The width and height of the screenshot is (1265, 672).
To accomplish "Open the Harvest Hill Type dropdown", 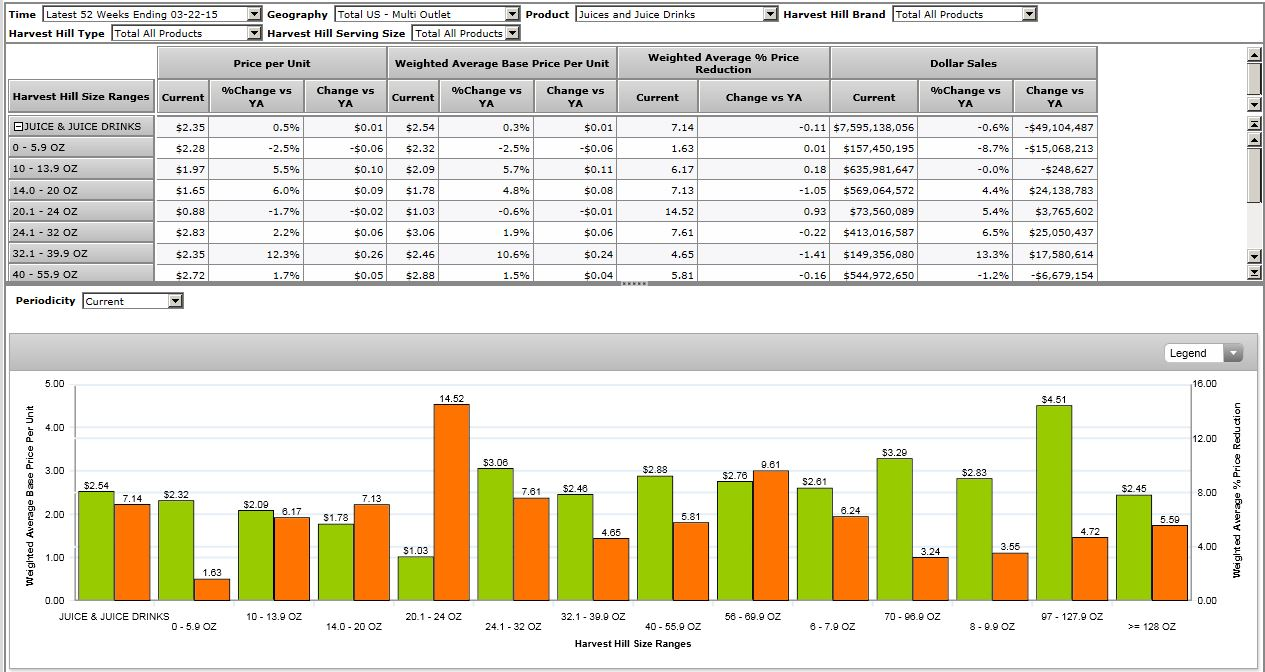I will pos(254,33).
